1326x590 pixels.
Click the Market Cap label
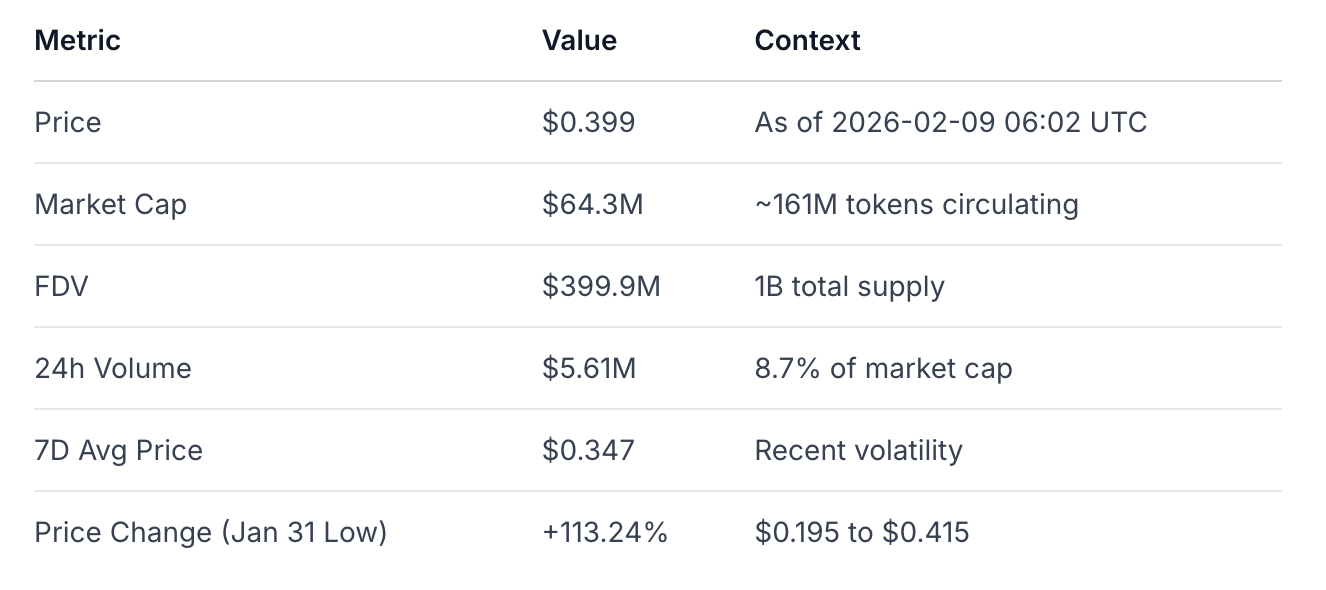tap(110, 205)
